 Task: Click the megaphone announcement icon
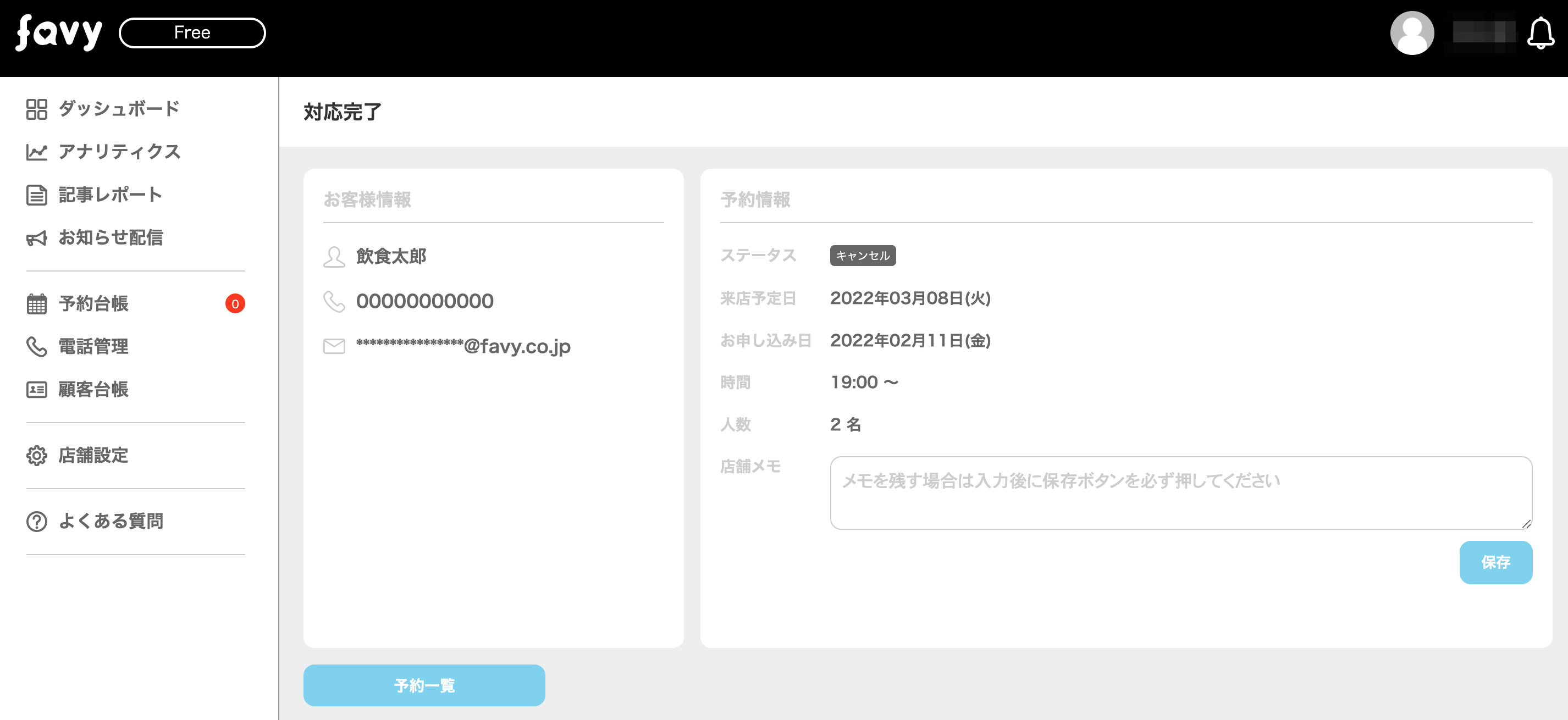(36, 238)
